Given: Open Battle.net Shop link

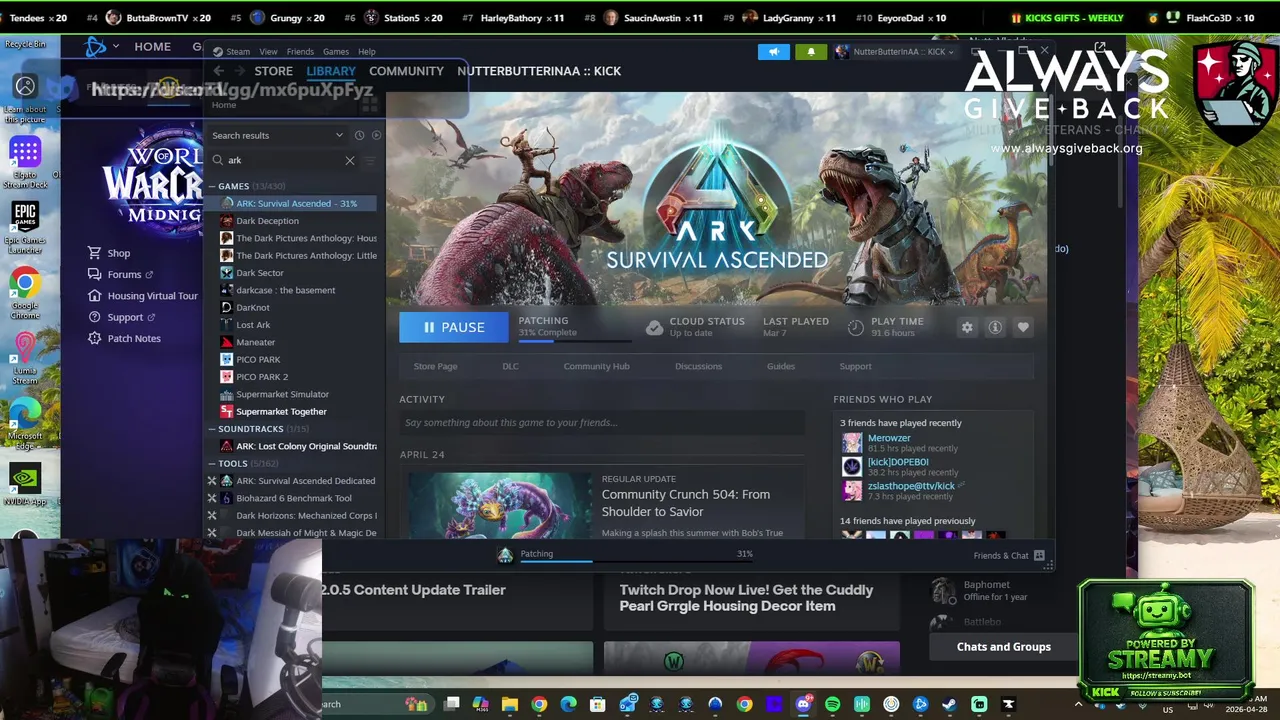Looking at the screenshot, I should (x=119, y=253).
